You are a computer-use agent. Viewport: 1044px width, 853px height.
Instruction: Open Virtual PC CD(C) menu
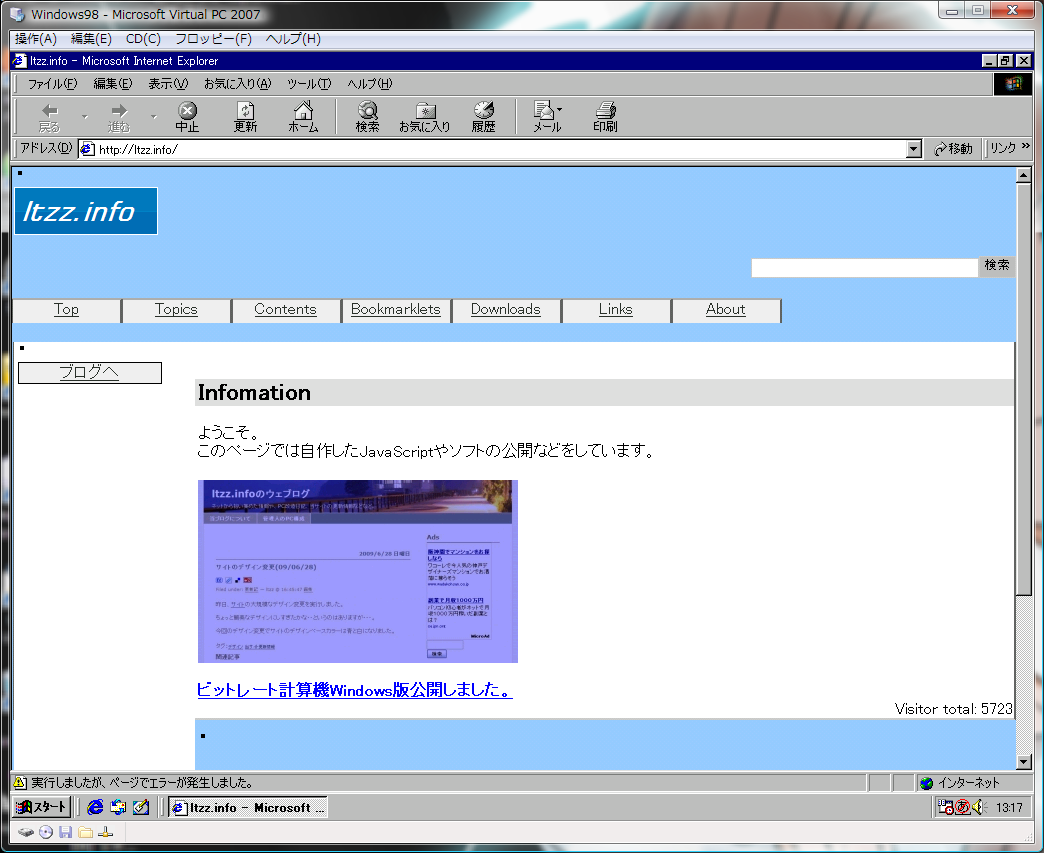click(143, 39)
